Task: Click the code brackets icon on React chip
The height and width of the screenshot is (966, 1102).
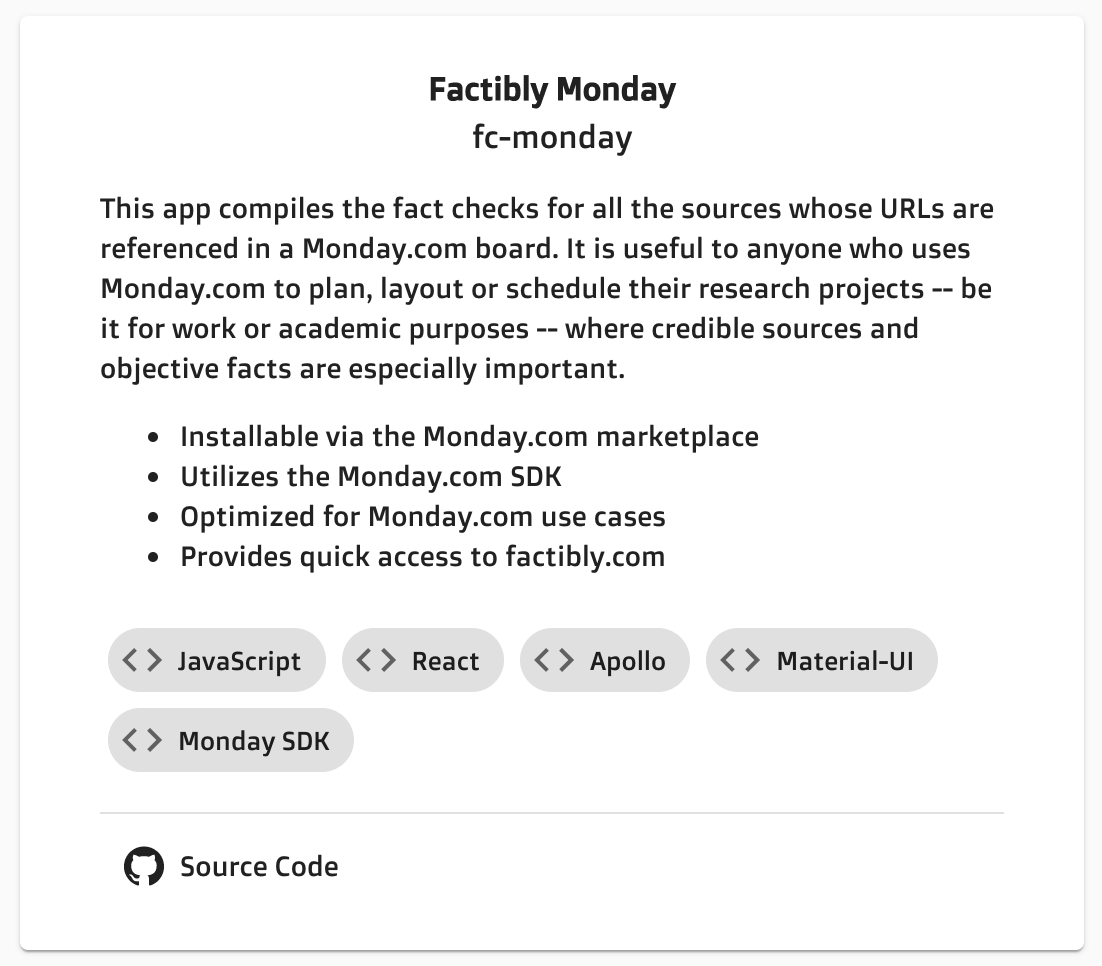Action: (376, 660)
